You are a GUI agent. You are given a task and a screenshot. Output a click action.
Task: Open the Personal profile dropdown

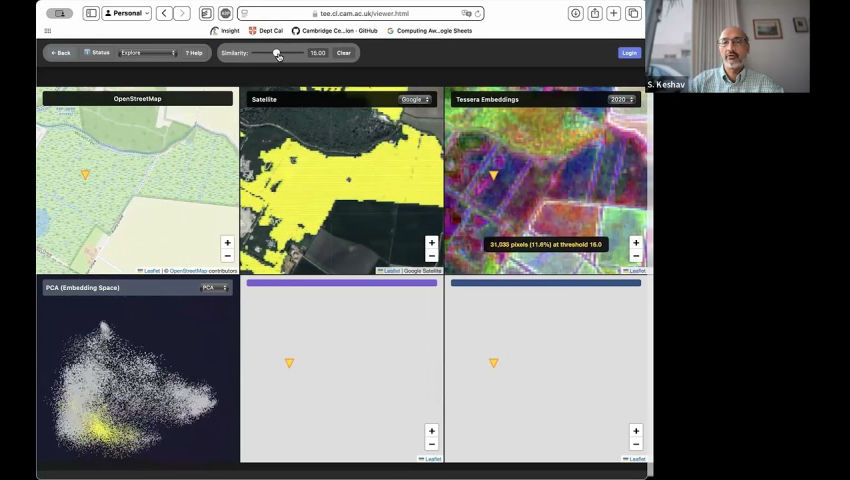pyautogui.click(x=127, y=14)
